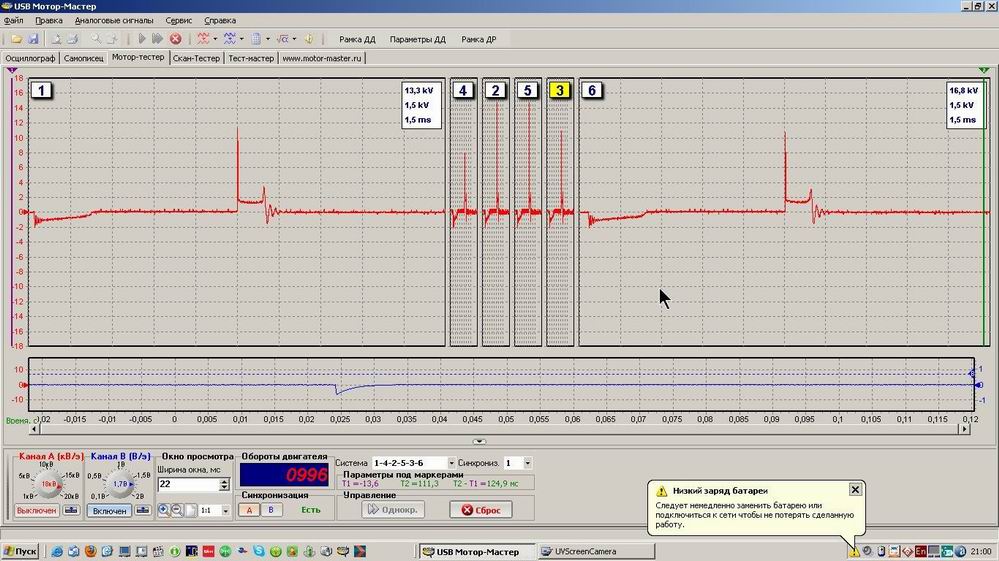
Task: Click the Канал B voltage range knob
Action: [120, 484]
